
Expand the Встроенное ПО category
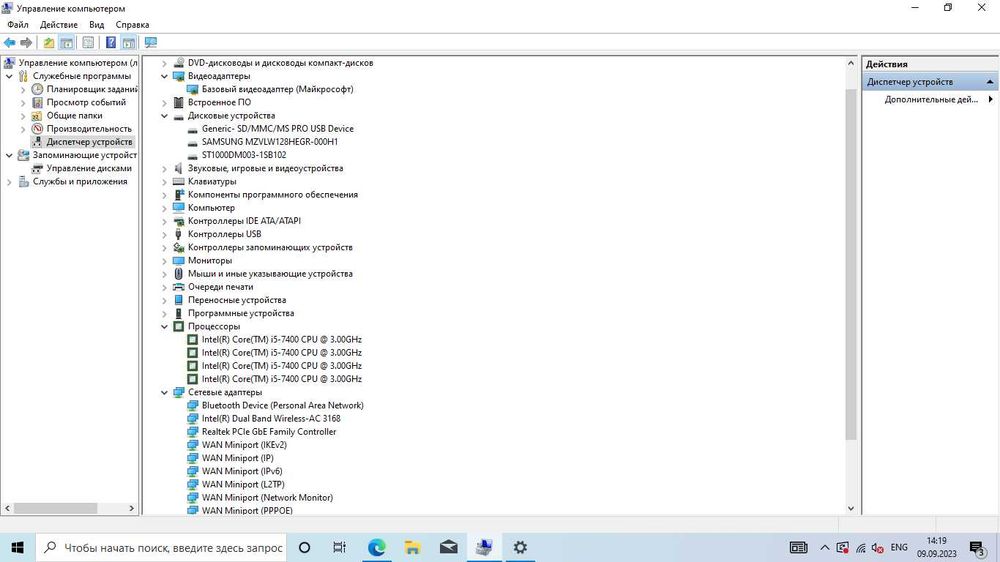pyautogui.click(x=165, y=103)
